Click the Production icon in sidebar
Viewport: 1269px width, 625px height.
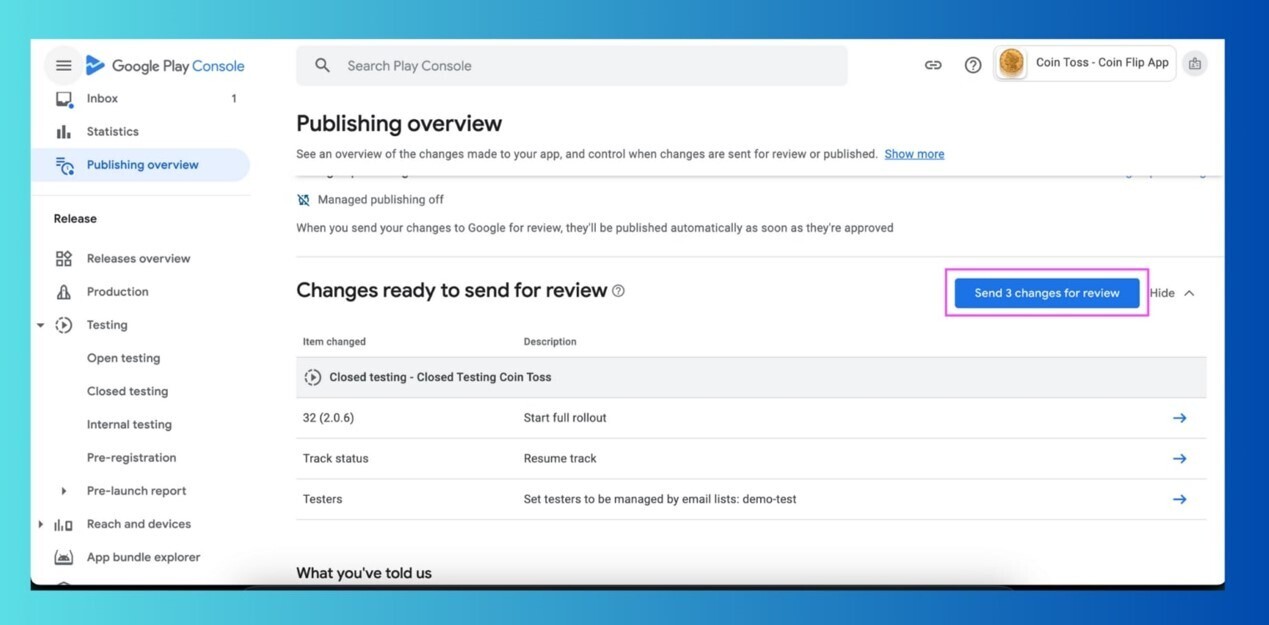[x=64, y=292]
